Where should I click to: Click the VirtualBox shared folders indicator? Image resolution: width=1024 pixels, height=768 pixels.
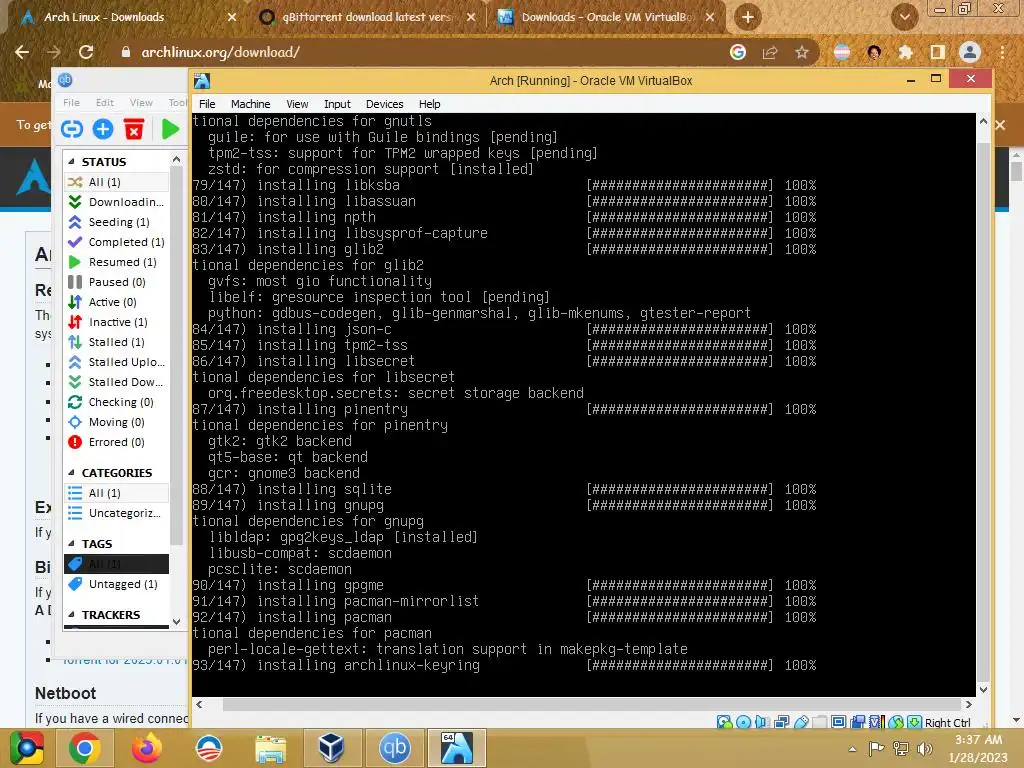point(820,722)
